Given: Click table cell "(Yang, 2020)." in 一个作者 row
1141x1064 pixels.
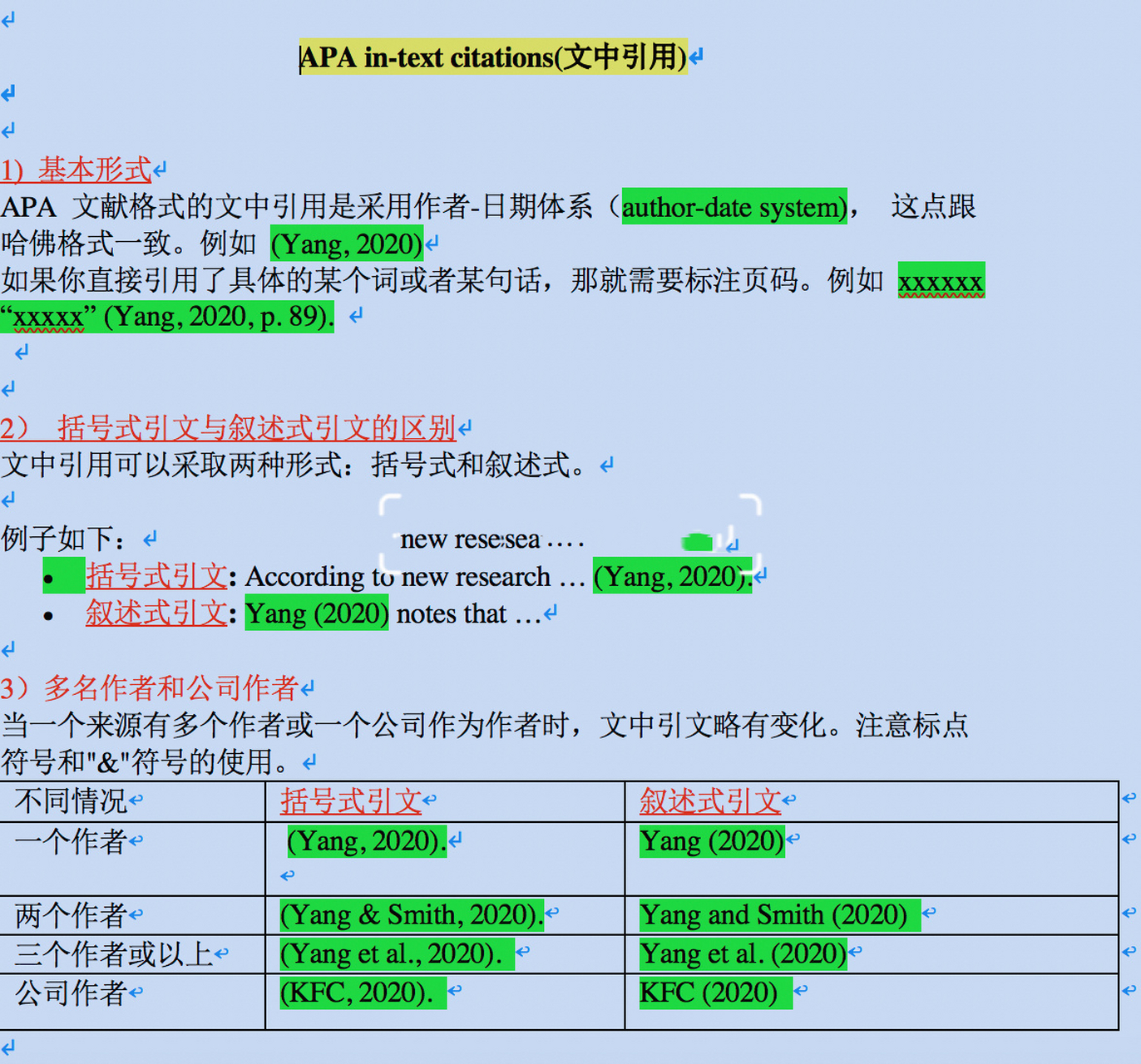Looking at the screenshot, I should click(367, 841).
